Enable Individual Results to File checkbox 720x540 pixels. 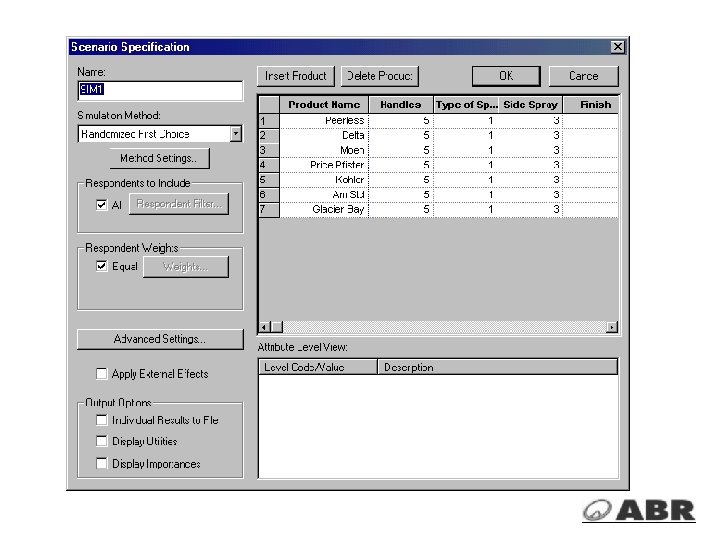point(101,420)
